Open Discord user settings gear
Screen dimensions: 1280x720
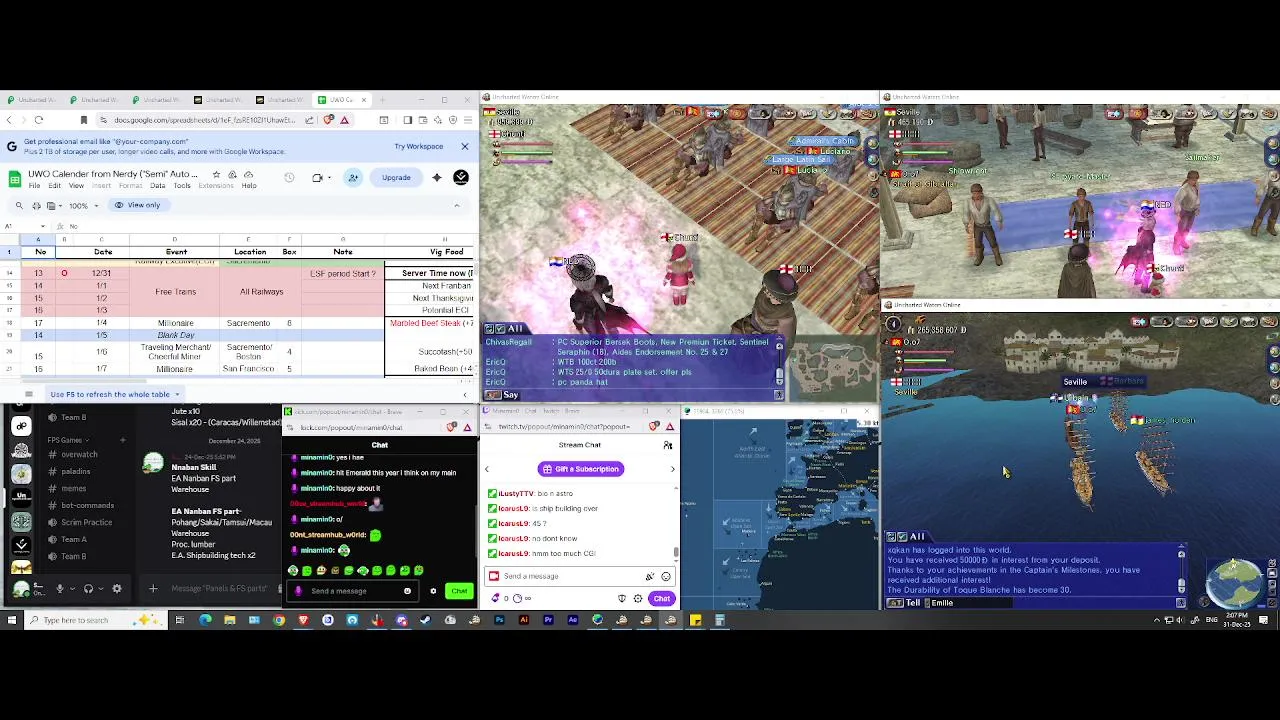coord(117,589)
